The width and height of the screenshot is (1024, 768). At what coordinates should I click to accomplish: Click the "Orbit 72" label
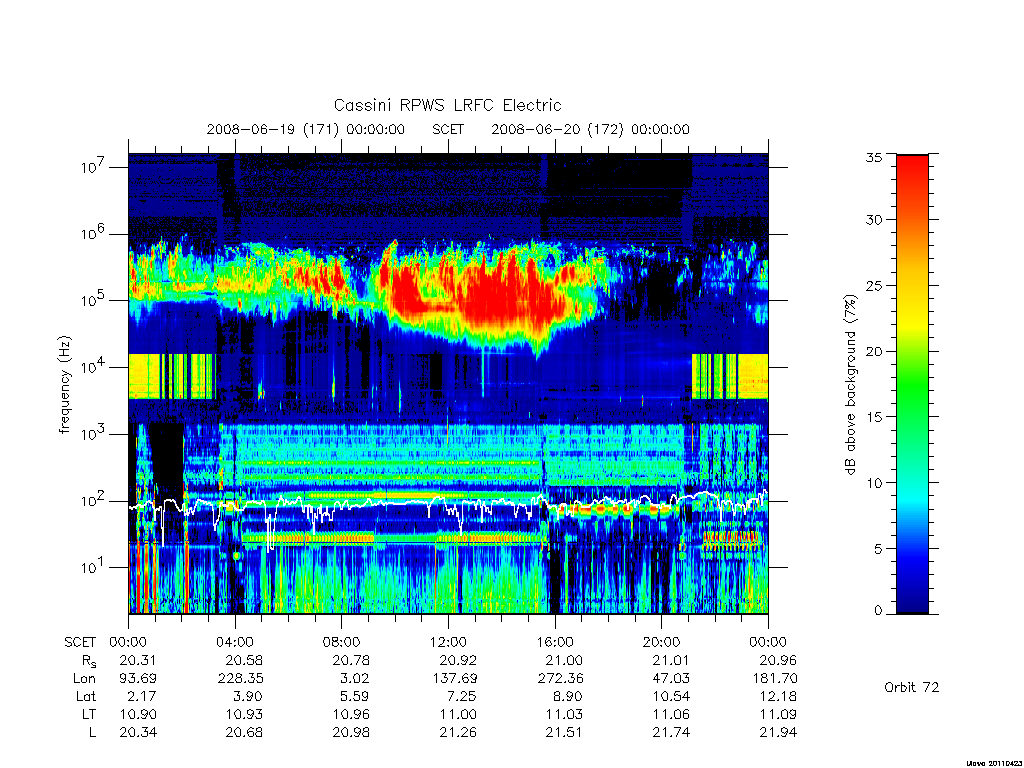[912, 687]
